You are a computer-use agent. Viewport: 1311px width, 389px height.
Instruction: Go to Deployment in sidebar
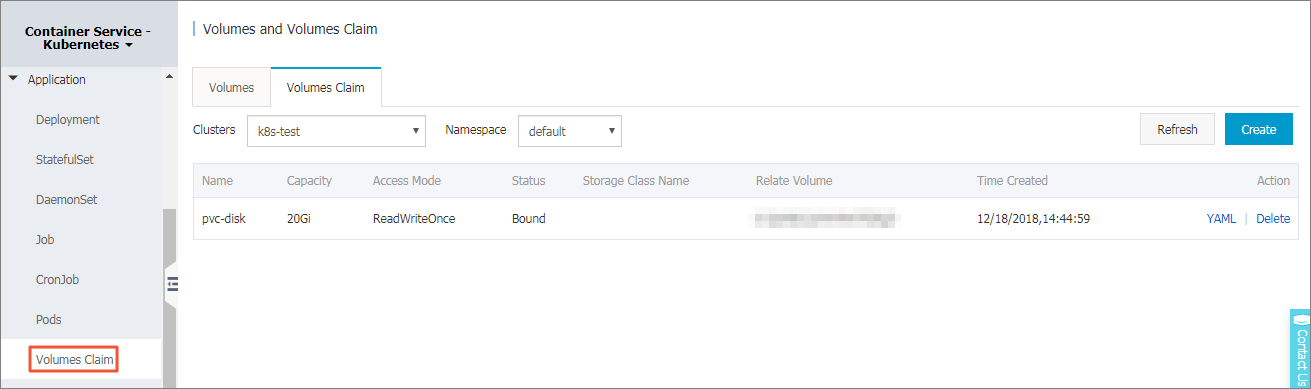[x=68, y=119]
